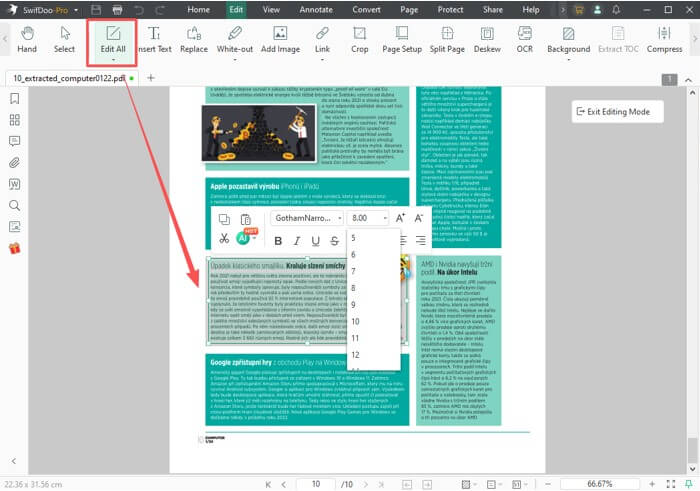This screenshot has width=700, height=491.
Task: Expand the Background dropdown arrow
Action: pyautogui.click(x=568, y=59)
